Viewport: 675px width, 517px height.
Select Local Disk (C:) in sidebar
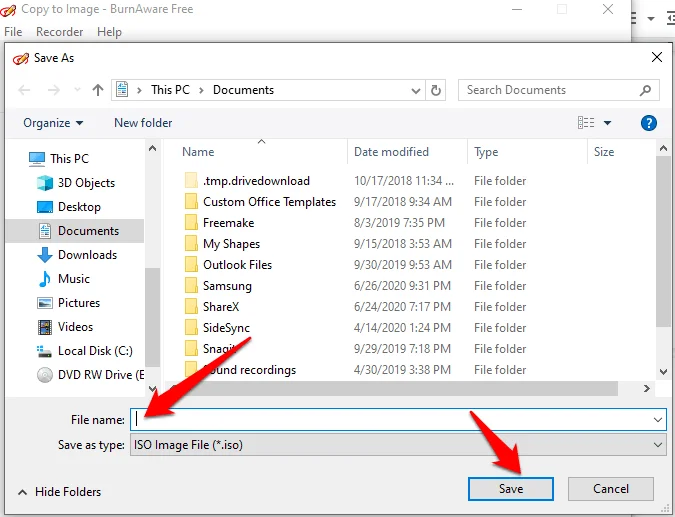pos(95,351)
